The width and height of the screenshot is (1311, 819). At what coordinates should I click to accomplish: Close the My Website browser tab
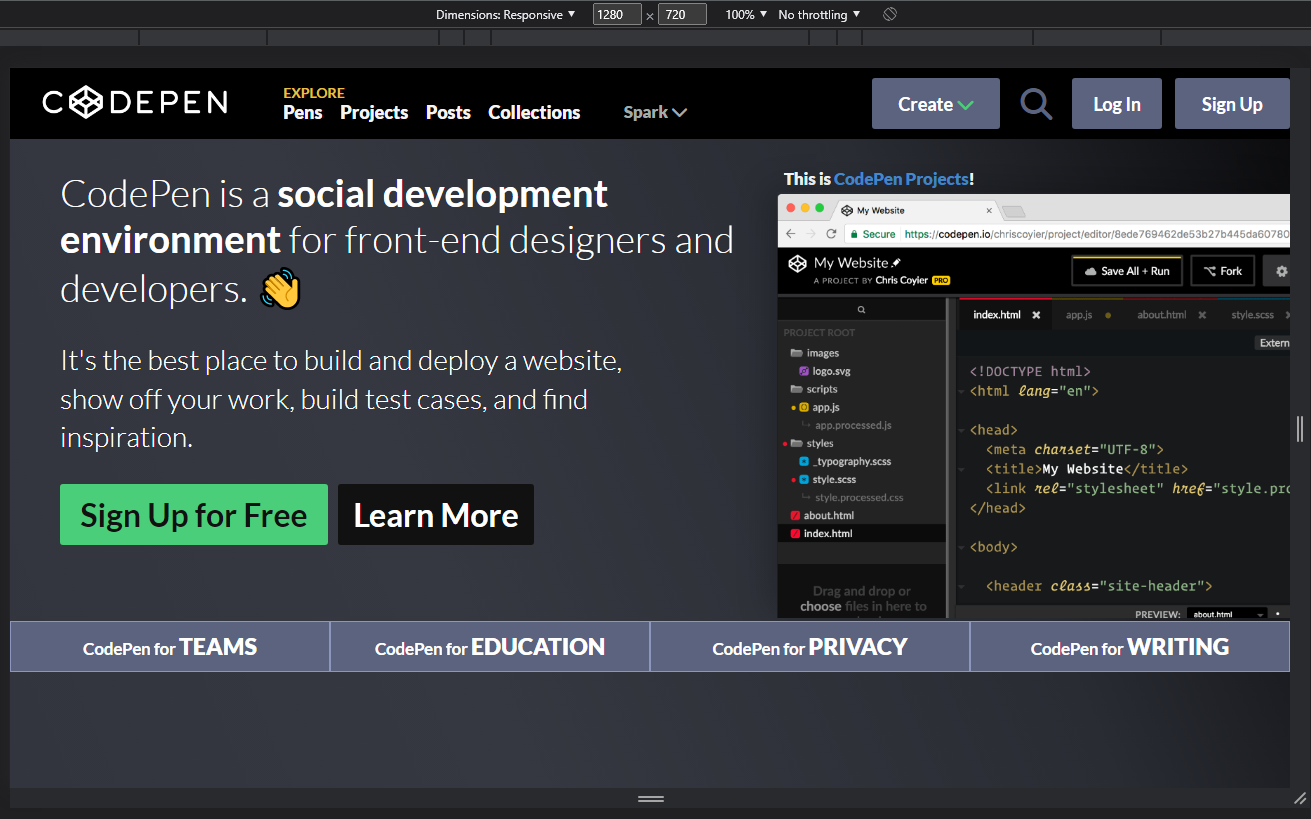[989, 210]
